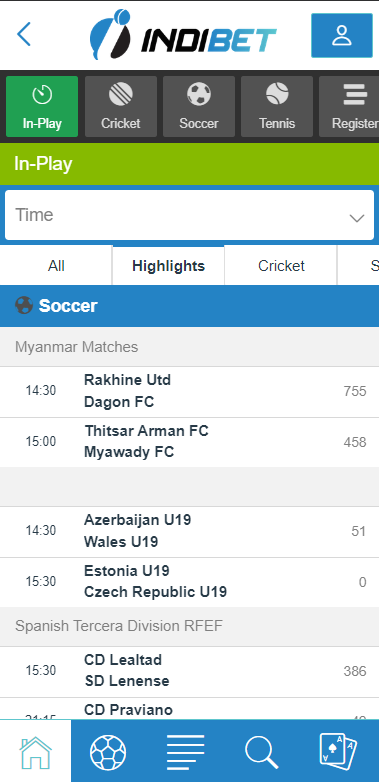Expand the Time sorting dropdown
This screenshot has height=782, width=379.
click(190, 215)
